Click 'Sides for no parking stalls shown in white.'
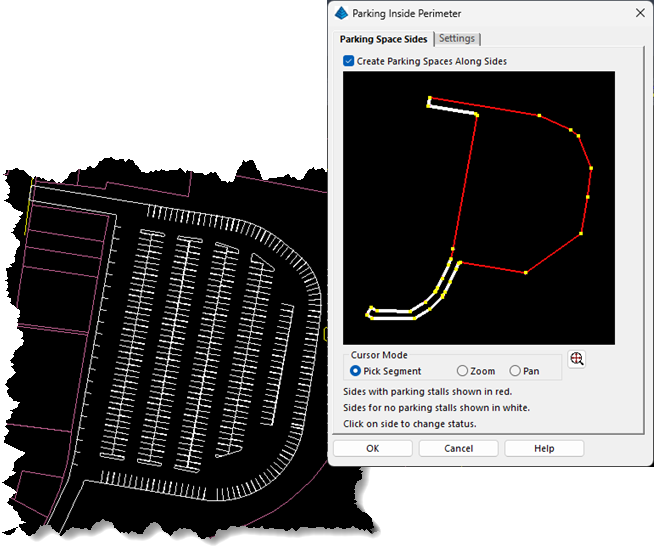Viewport: 654px width, 547px height. click(x=436, y=408)
